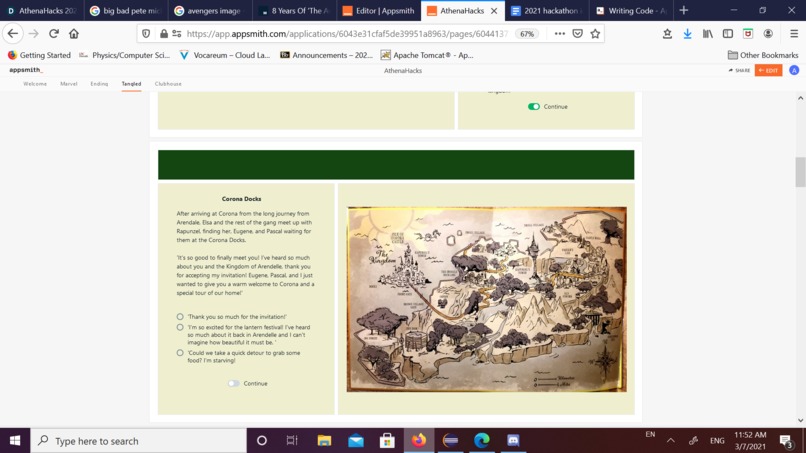Switch to the '8 Years Of The A' tab

[295, 11]
